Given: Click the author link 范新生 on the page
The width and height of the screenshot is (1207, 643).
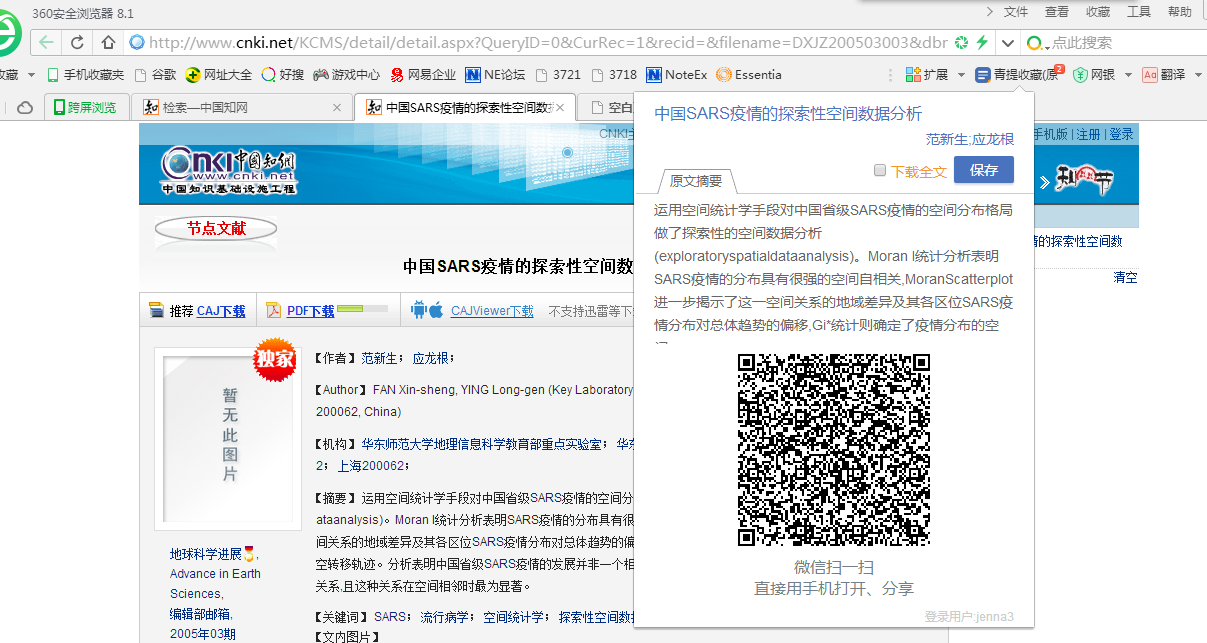Looking at the screenshot, I should click(380, 358).
